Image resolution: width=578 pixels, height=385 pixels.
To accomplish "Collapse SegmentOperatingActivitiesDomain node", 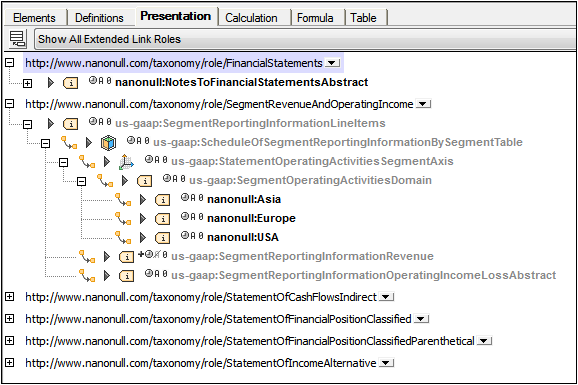I will pyautogui.click(x=81, y=181).
